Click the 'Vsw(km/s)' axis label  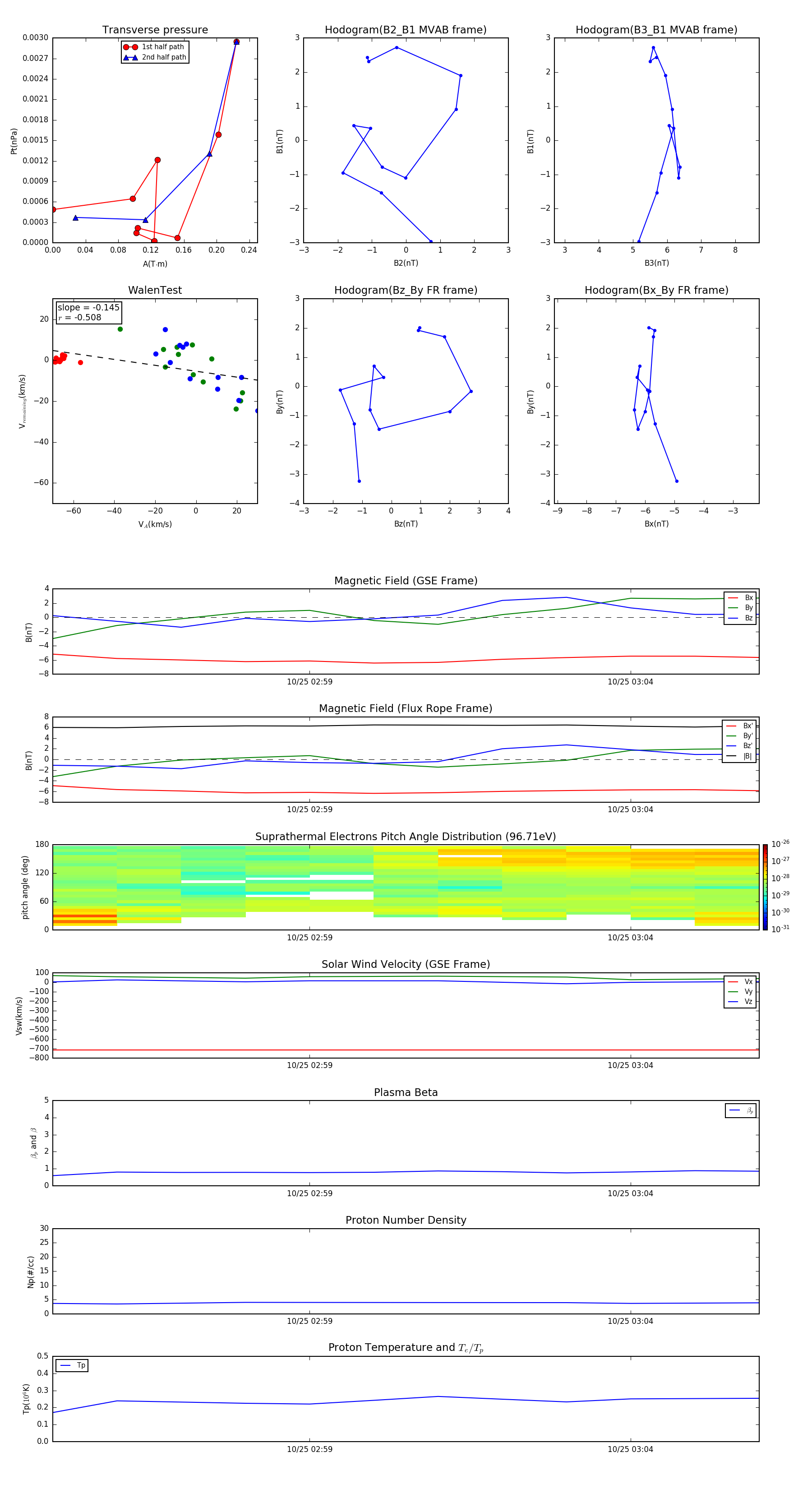click(x=18, y=1016)
